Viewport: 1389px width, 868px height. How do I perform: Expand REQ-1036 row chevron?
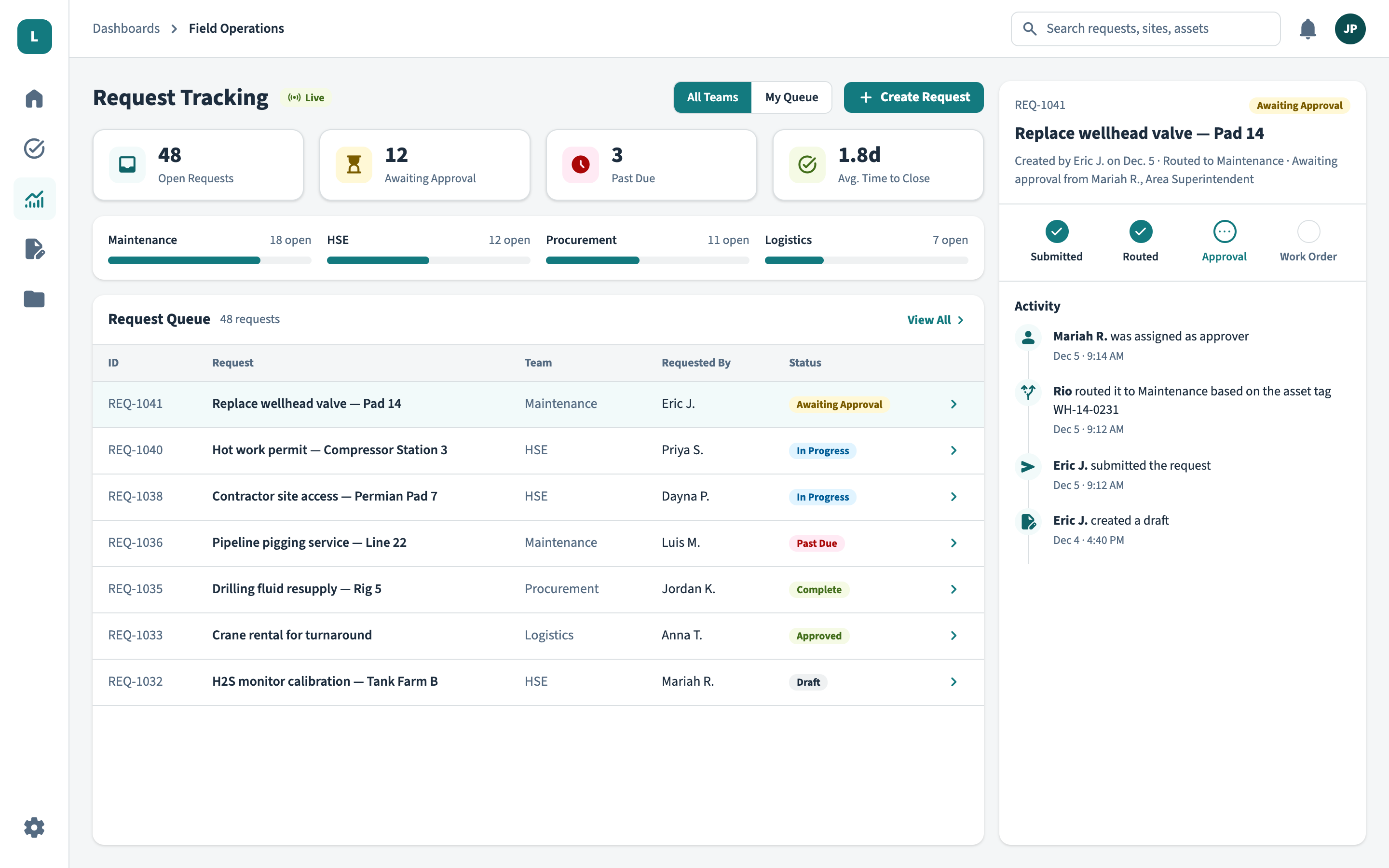click(x=953, y=543)
